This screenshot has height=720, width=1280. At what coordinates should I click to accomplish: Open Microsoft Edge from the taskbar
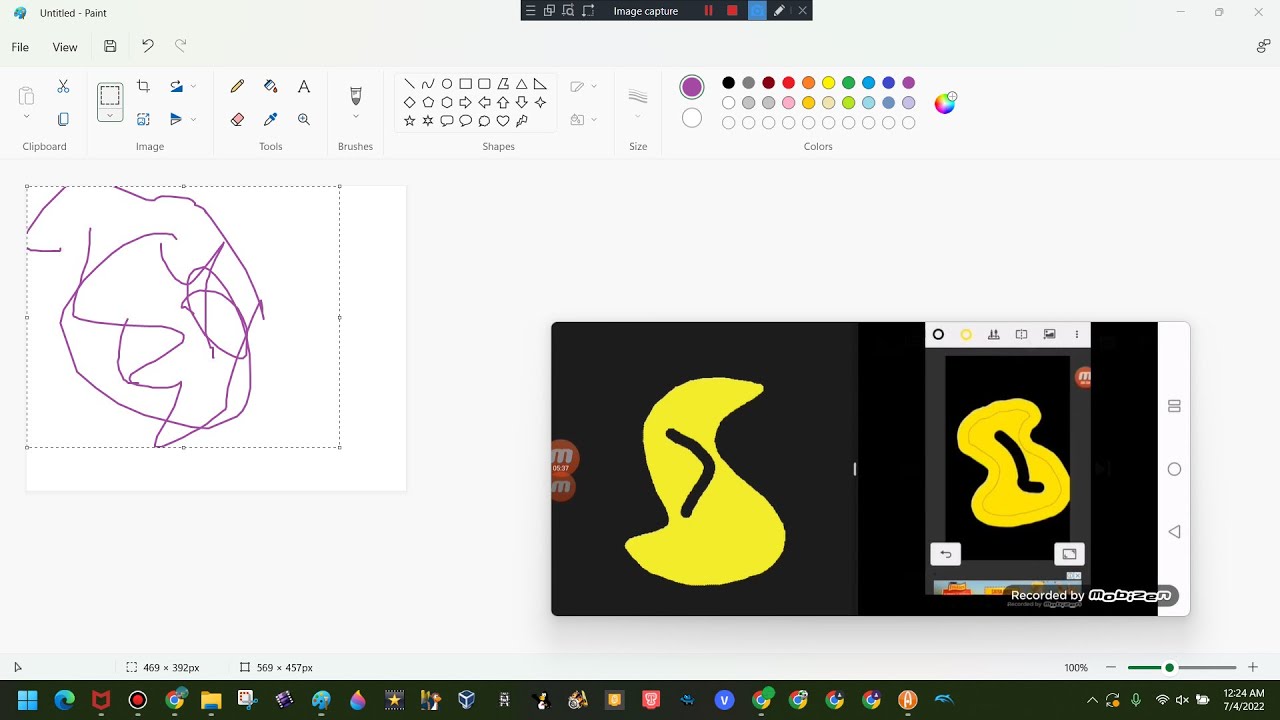coord(64,700)
